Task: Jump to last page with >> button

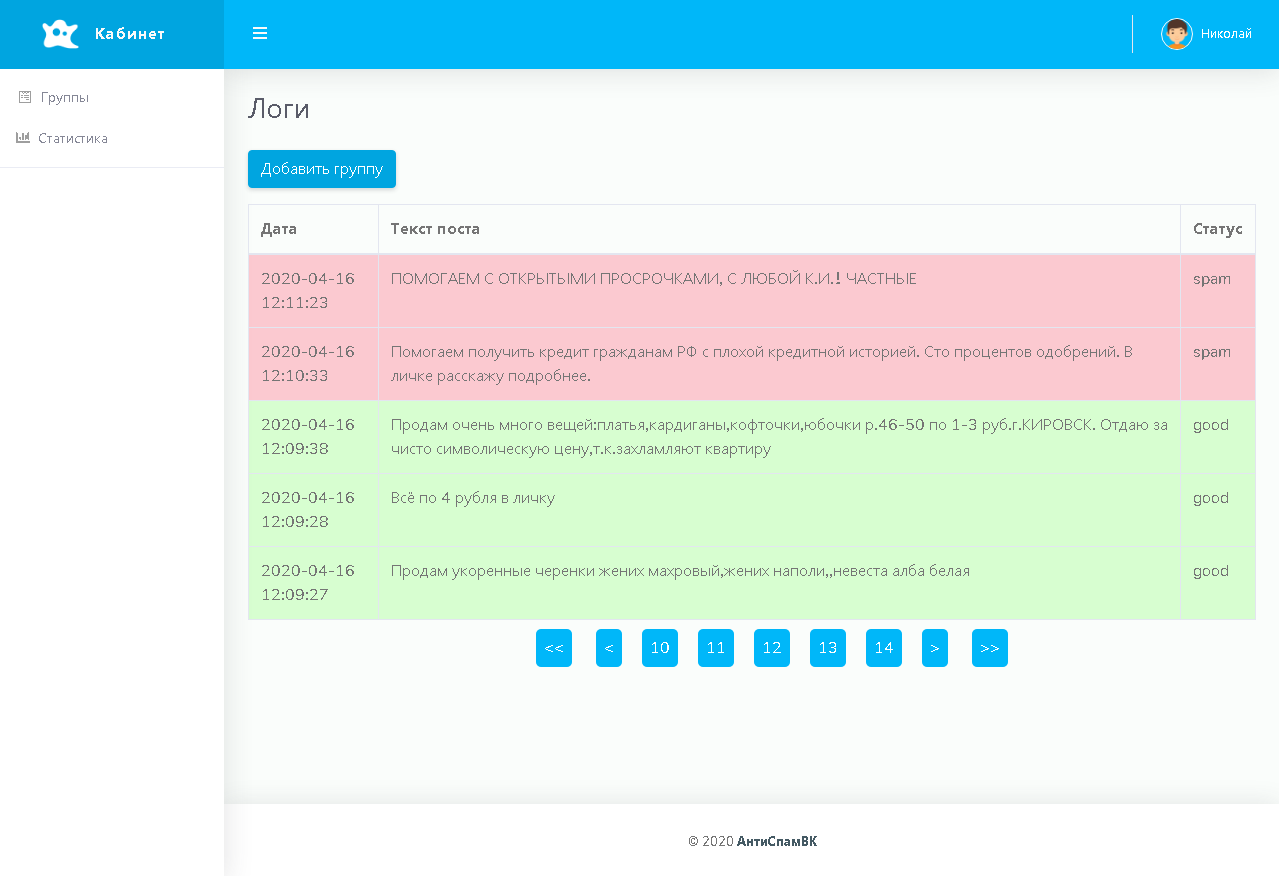Action: pos(990,648)
